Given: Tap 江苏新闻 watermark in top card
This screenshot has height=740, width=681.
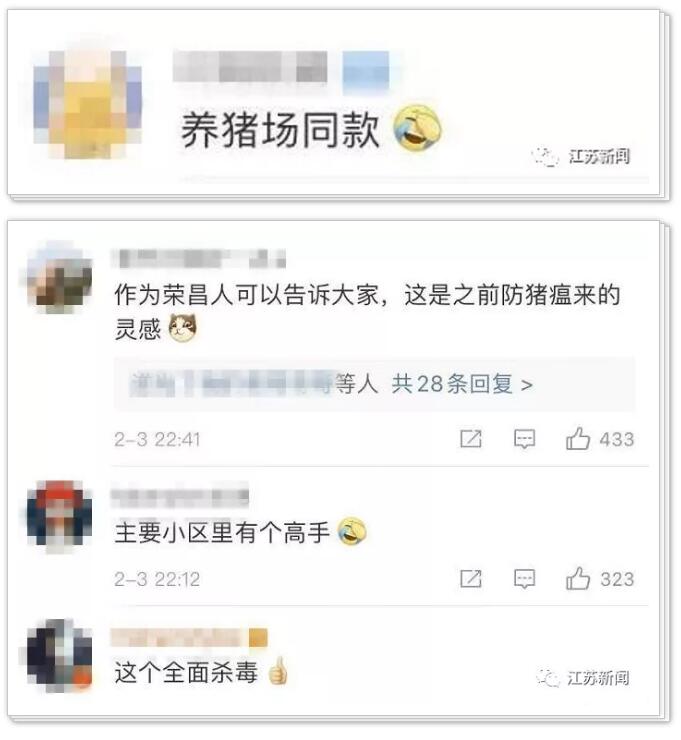Looking at the screenshot, I should point(581,156).
